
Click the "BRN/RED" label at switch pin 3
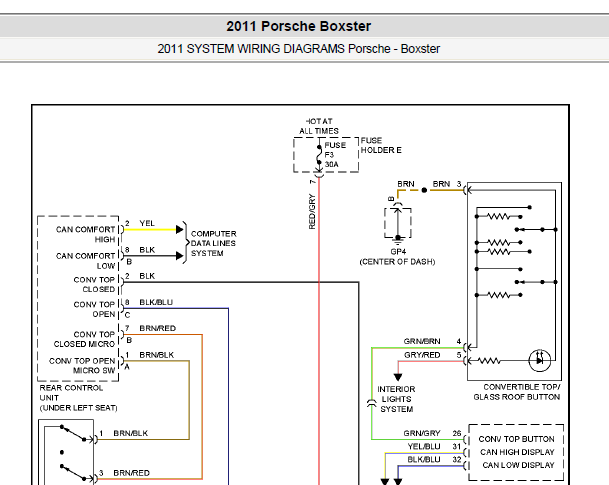coord(131,473)
